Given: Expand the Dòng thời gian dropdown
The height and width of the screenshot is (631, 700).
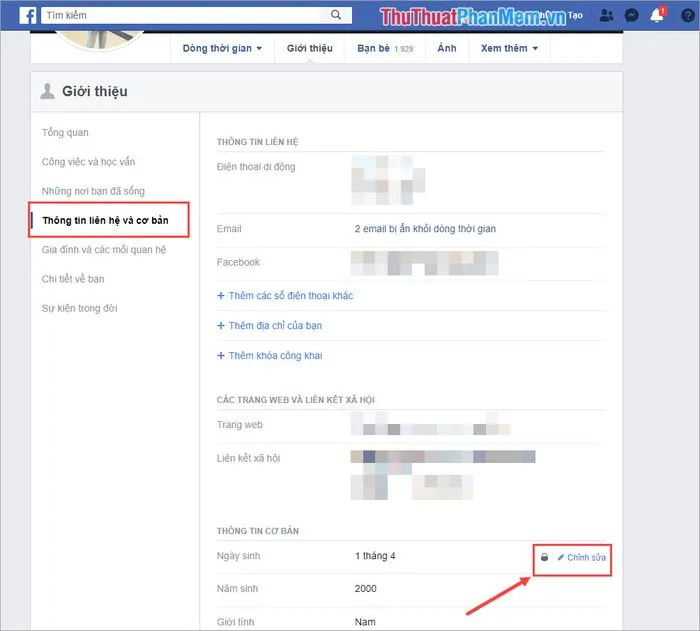Looking at the screenshot, I should click(222, 48).
